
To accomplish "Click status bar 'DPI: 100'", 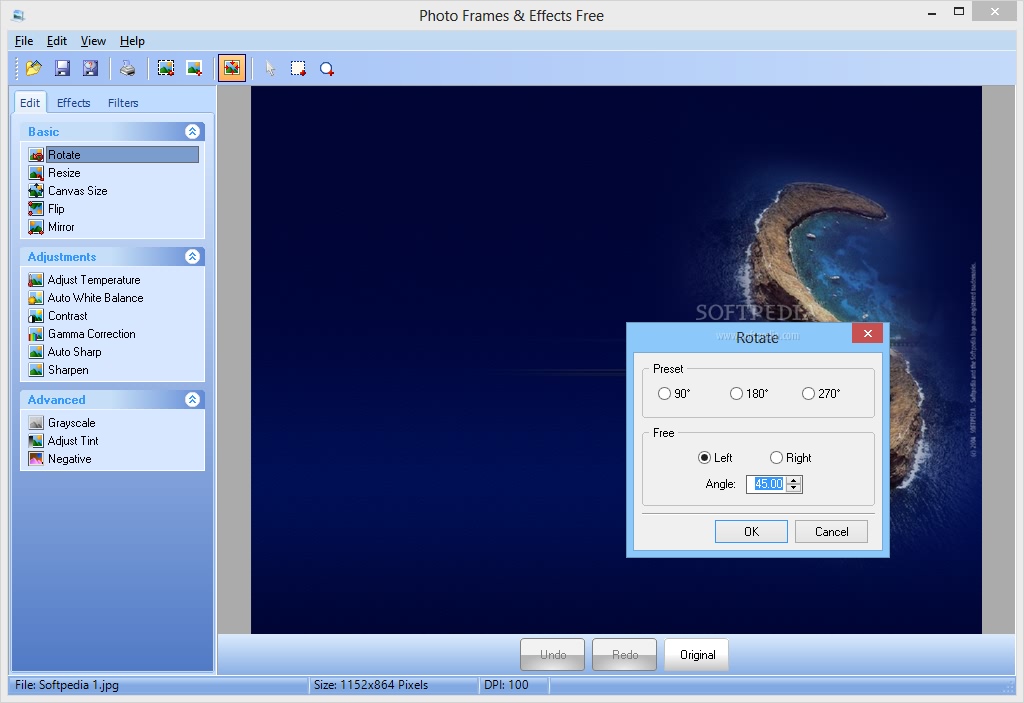I will click(x=506, y=685).
